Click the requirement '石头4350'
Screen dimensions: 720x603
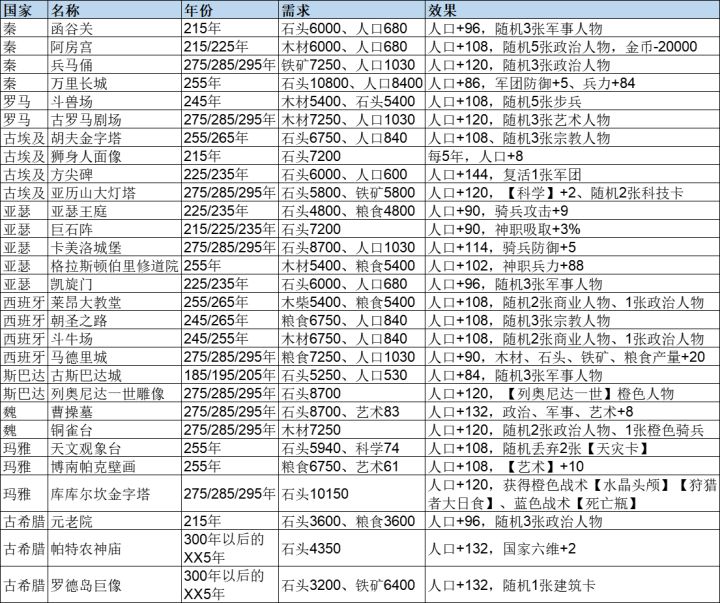(352, 548)
